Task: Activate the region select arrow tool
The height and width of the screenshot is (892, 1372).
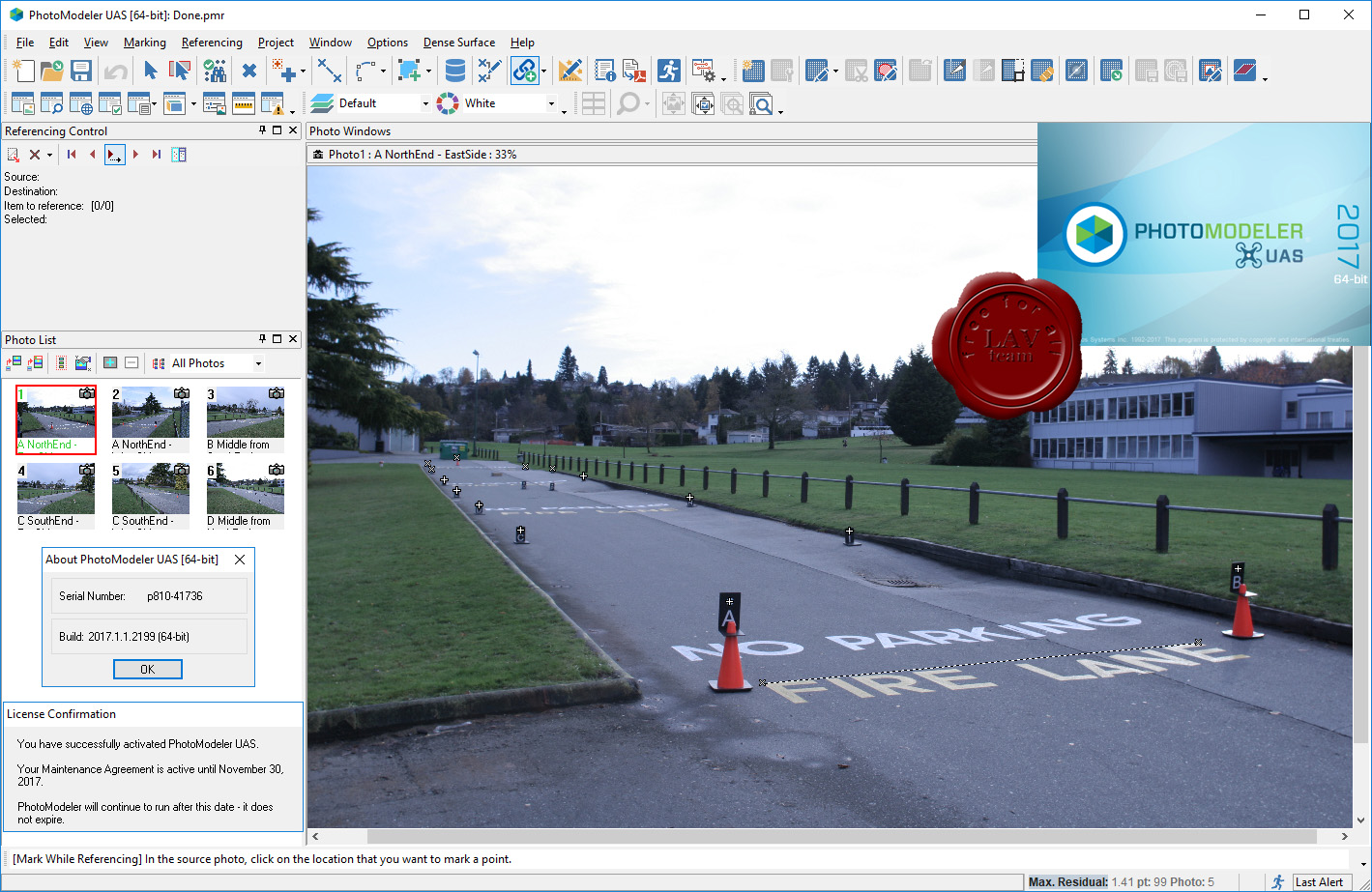Action: click(x=179, y=71)
